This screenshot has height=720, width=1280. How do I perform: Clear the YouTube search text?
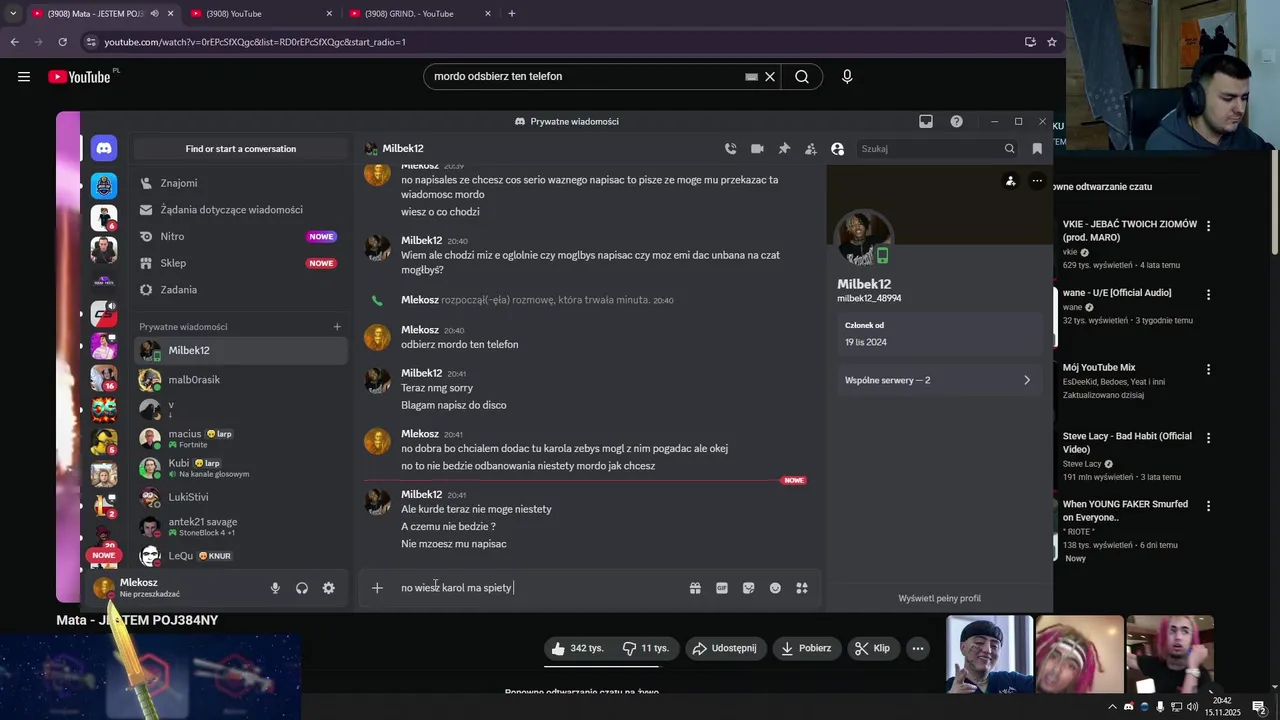770,77
